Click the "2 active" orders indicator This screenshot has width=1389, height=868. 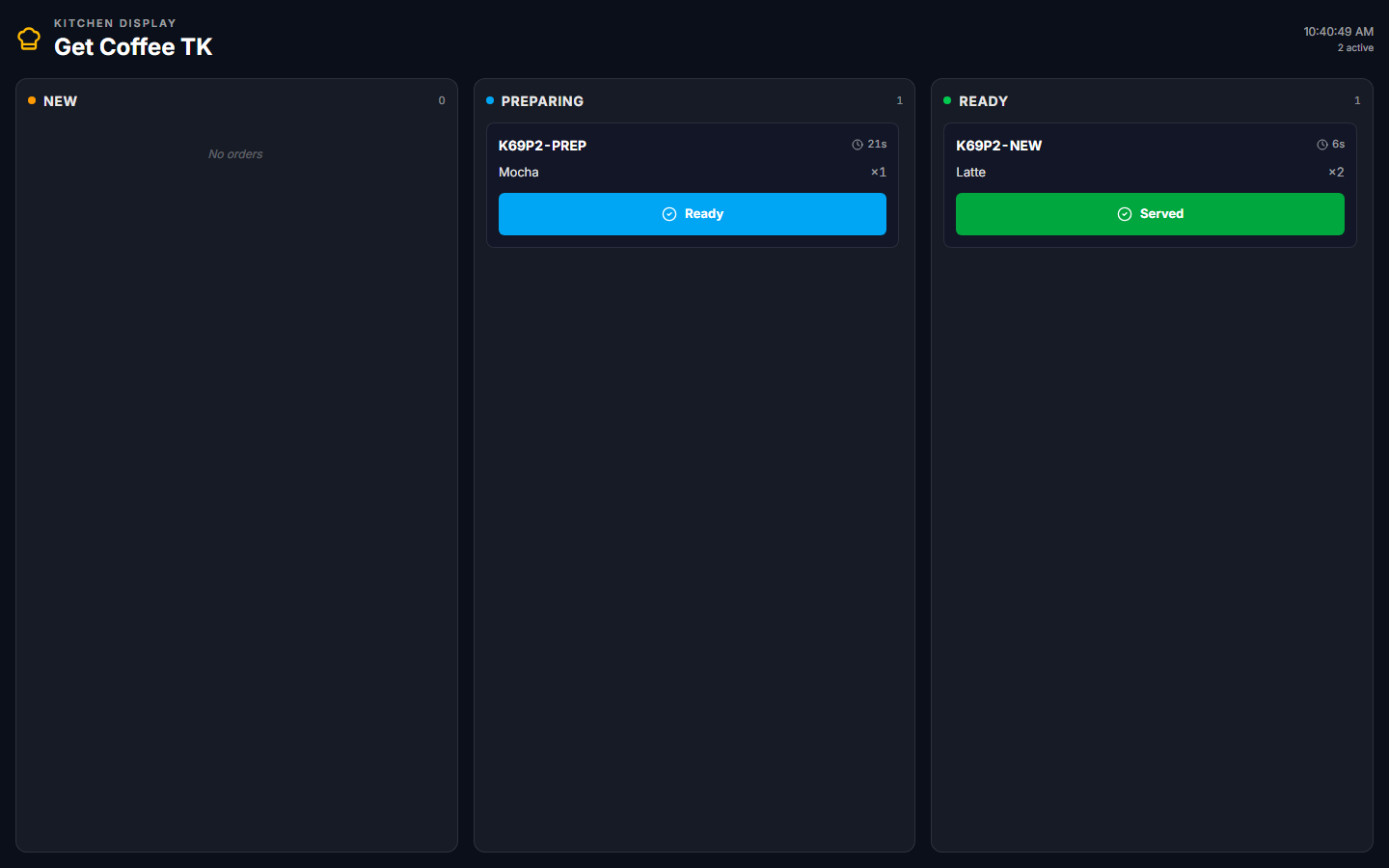[x=1355, y=48]
